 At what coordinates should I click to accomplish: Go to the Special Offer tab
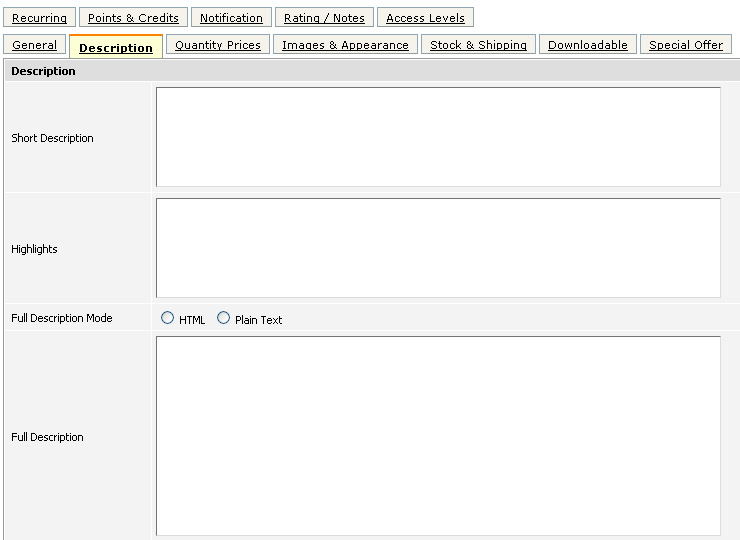686,44
